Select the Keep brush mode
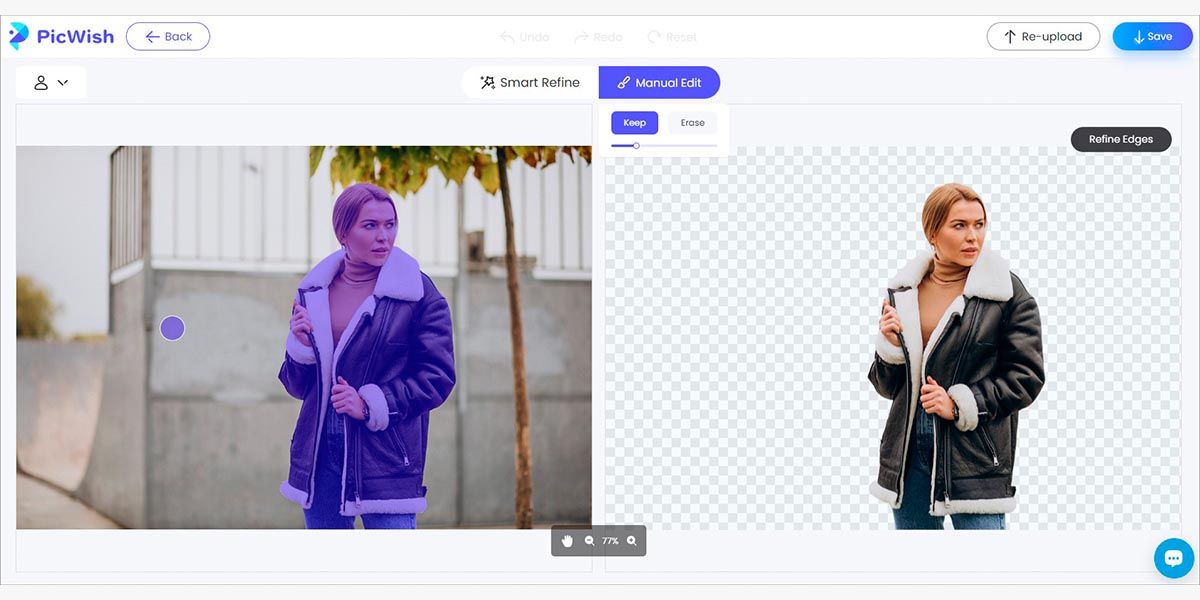Viewport: 1200px width, 600px height. point(634,122)
